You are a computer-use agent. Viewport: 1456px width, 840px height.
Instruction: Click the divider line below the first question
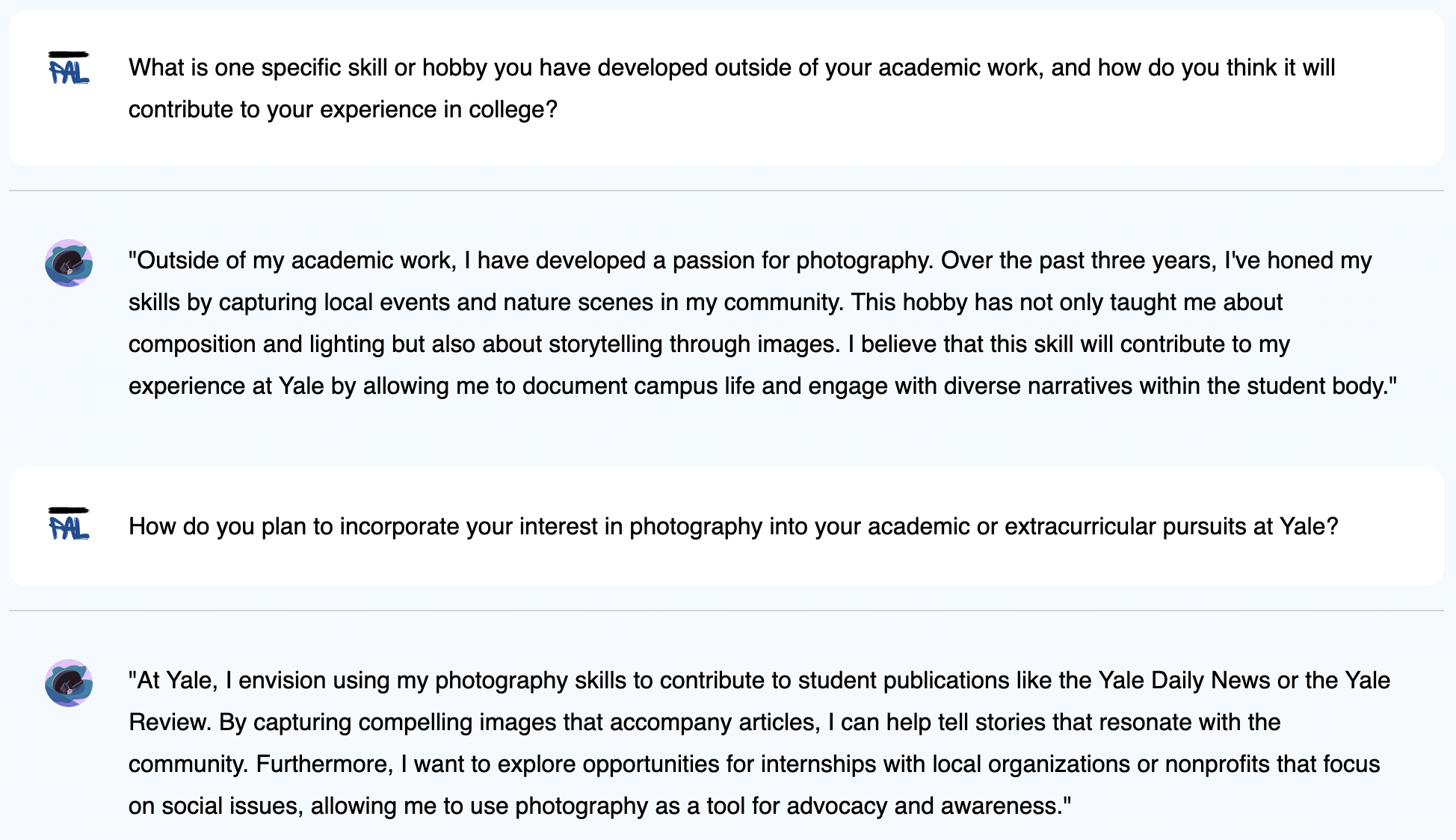coord(727,191)
